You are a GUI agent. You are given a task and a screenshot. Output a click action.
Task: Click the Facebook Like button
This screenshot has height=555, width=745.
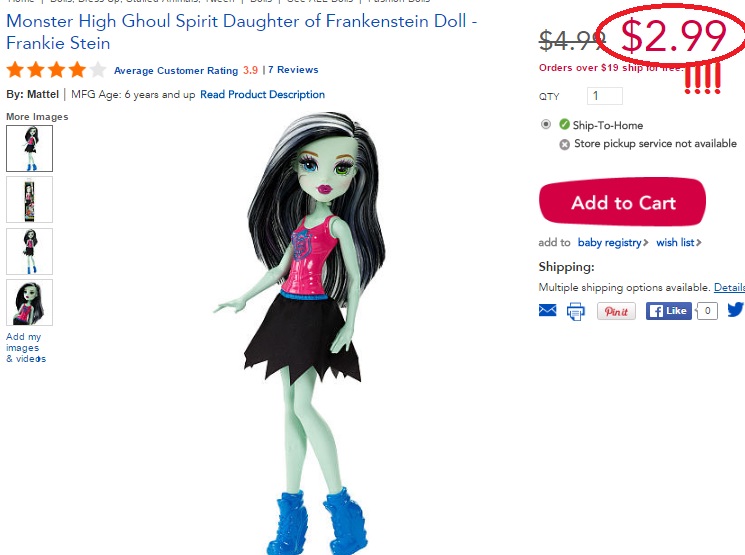[x=669, y=311]
